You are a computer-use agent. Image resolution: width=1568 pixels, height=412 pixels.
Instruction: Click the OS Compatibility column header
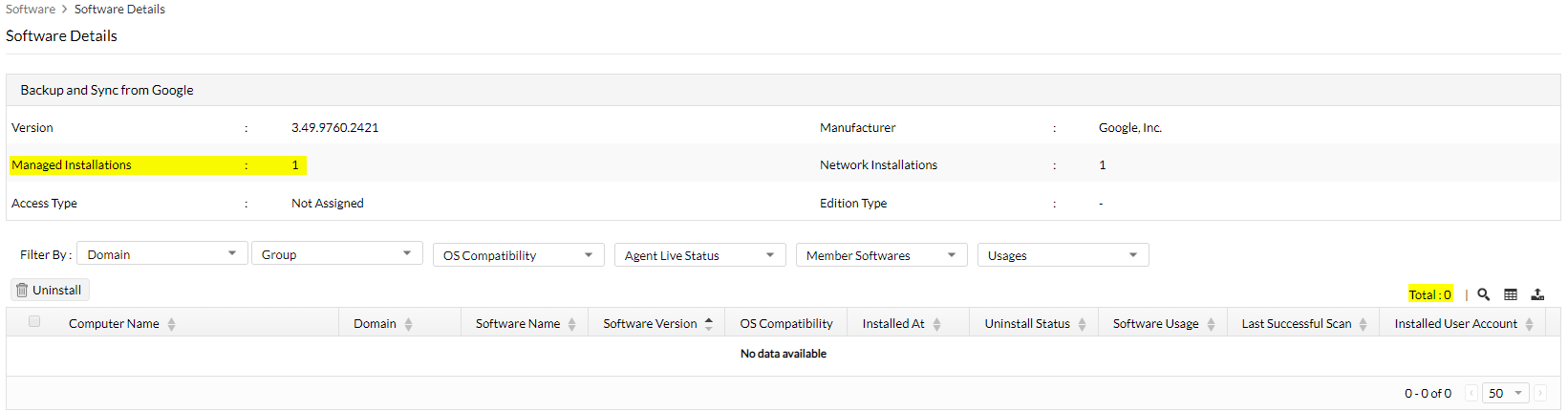[x=786, y=323]
